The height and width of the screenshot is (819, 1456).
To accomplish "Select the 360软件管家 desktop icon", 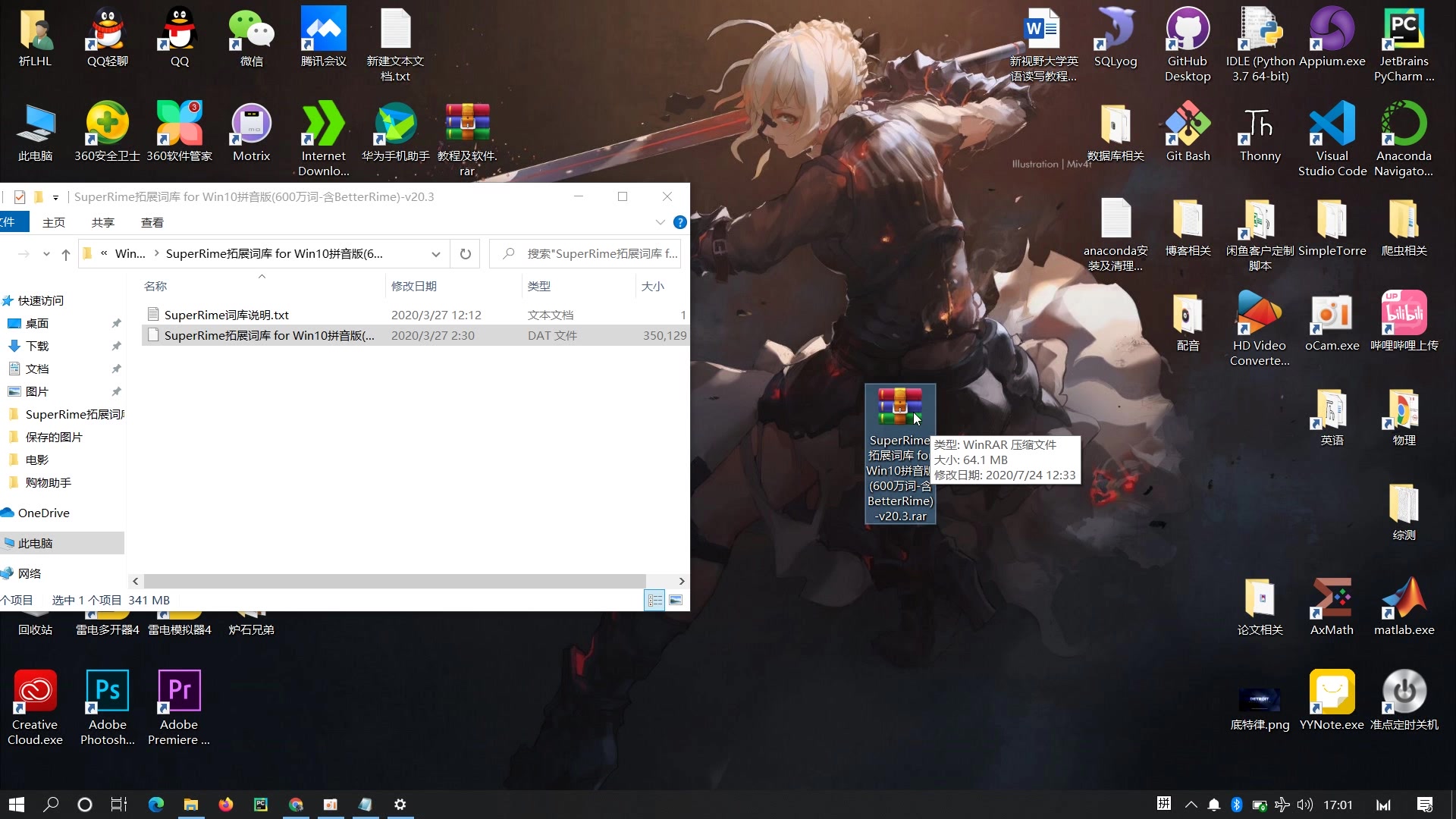I will pyautogui.click(x=179, y=131).
